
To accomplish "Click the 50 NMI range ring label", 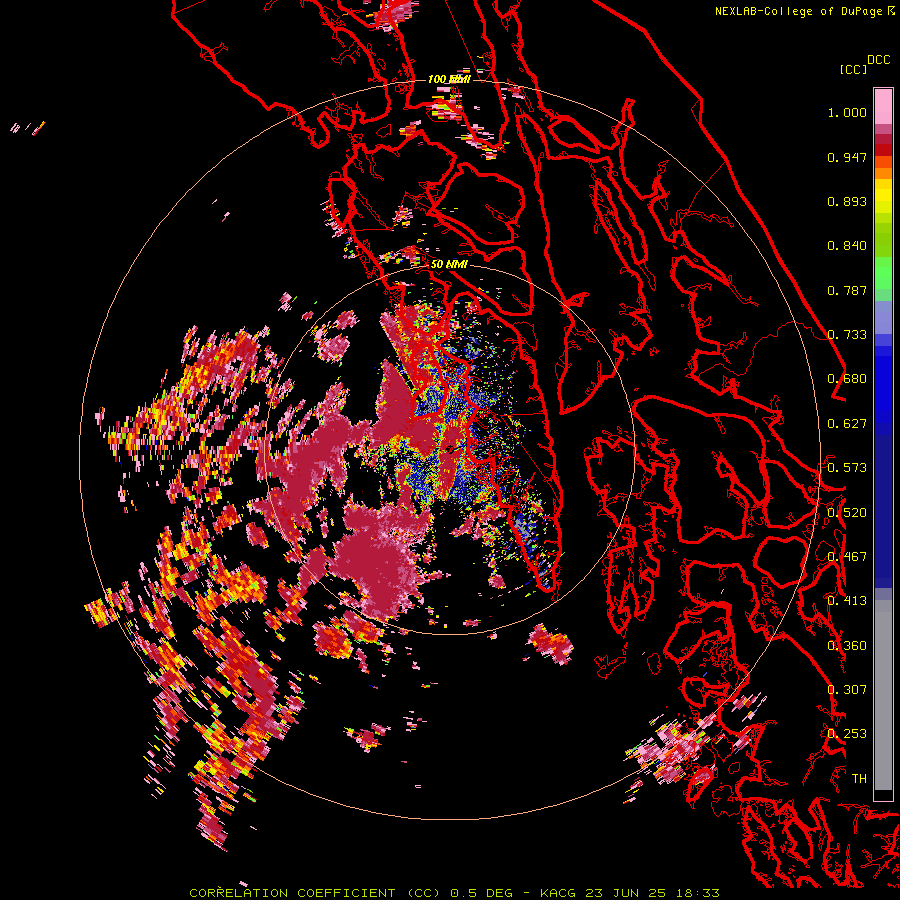I will pos(449,264).
